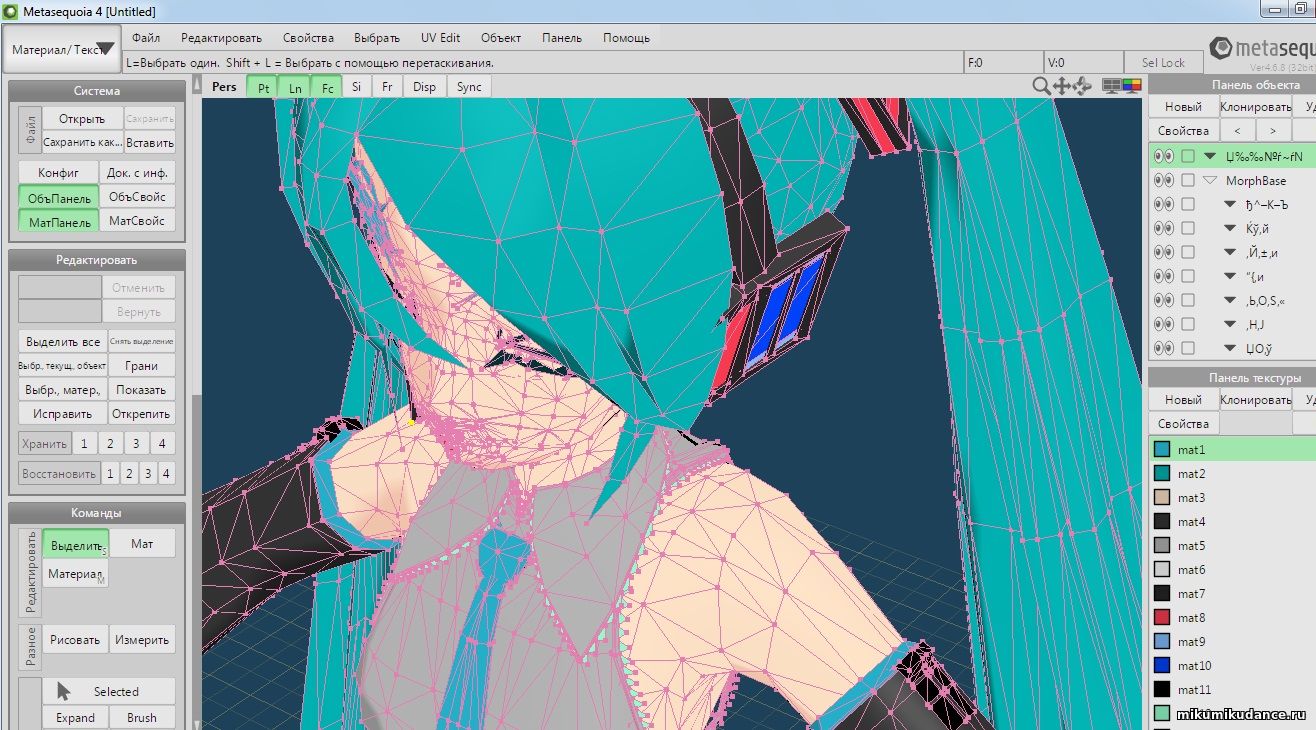Tick the checkbox of the ',H,J' object
Image resolution: width=1316 pixels, height=730 pixels.
[x=1188, y=325]
